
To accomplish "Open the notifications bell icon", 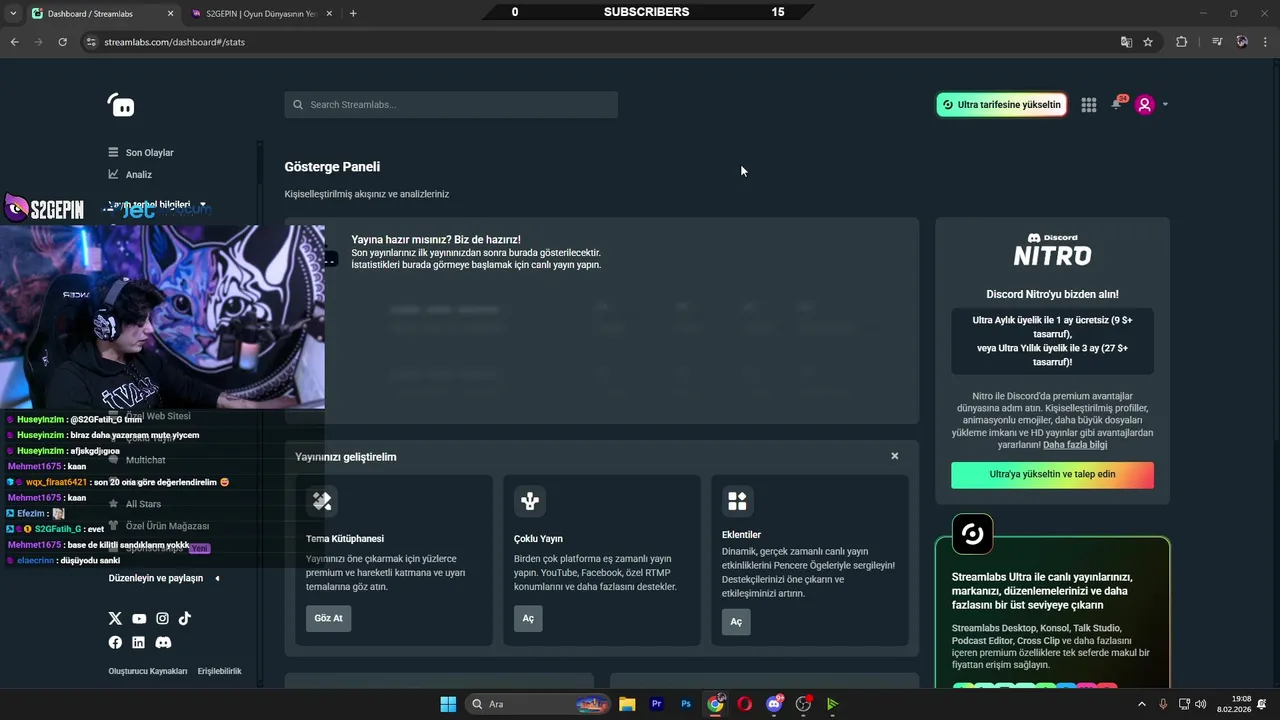I will 1117,104.
